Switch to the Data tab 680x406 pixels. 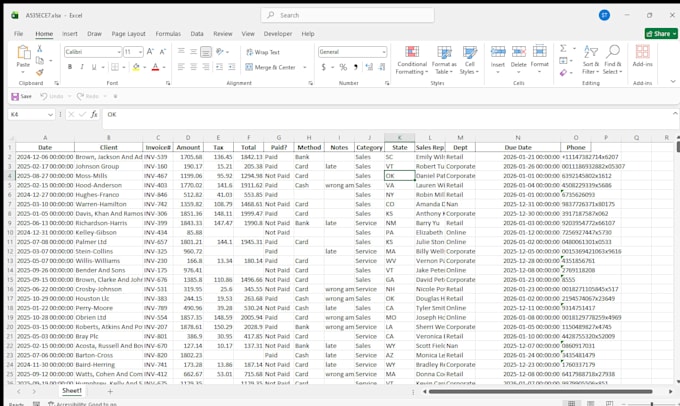tap(197, 33)
